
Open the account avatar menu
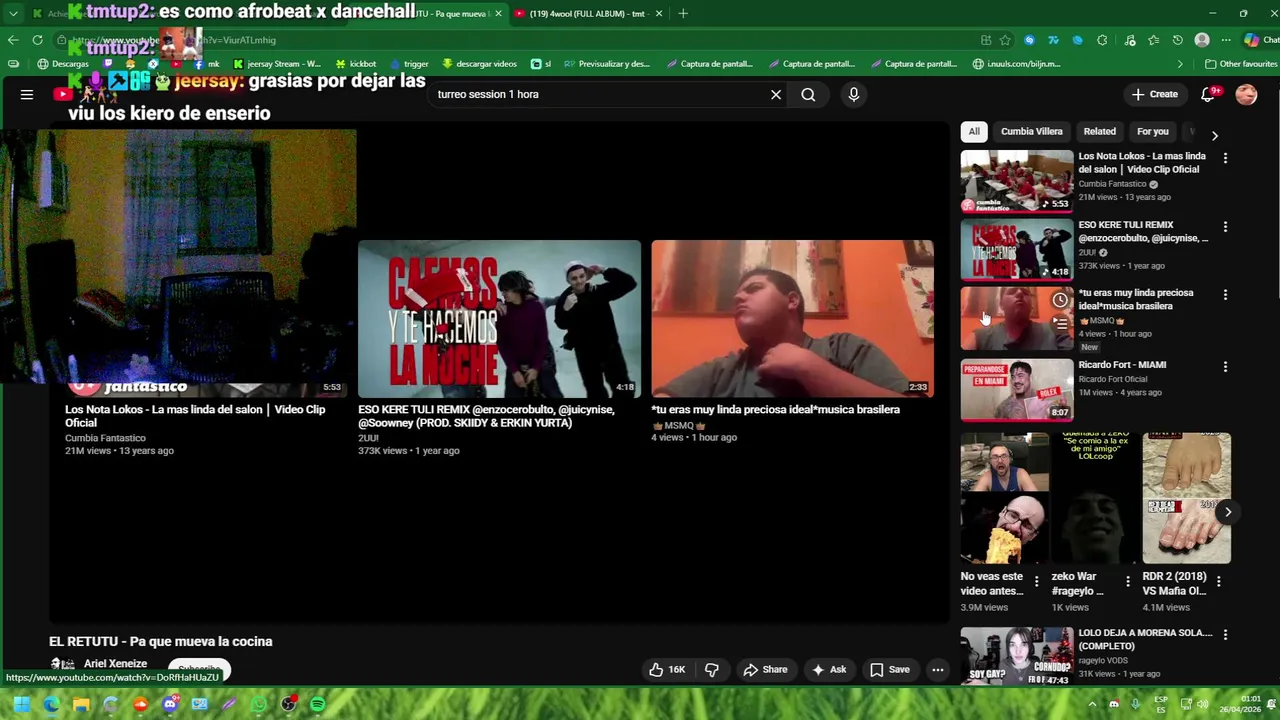coord(1246,94)
